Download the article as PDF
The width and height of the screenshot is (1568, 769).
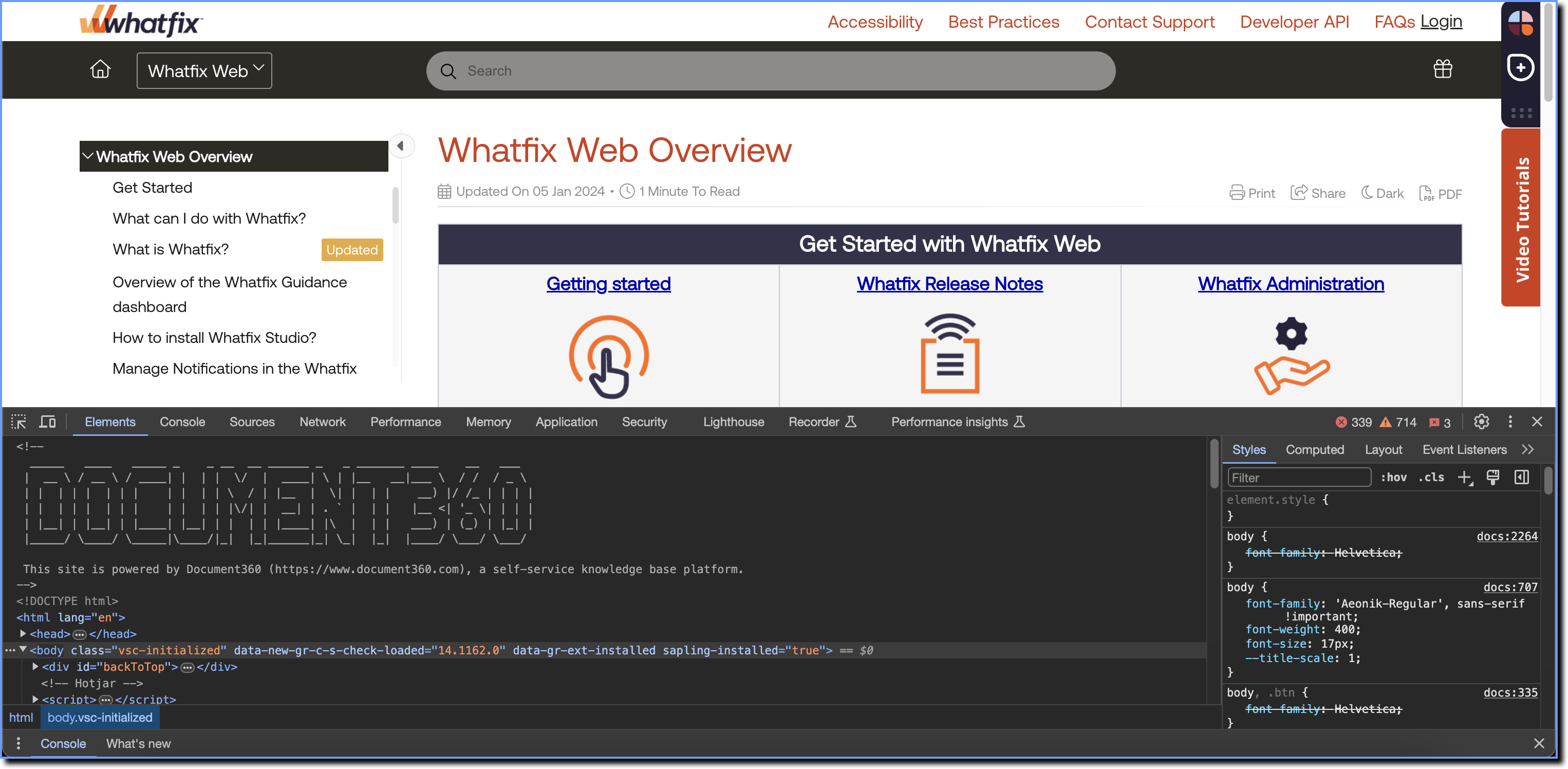click(1440, 194)
